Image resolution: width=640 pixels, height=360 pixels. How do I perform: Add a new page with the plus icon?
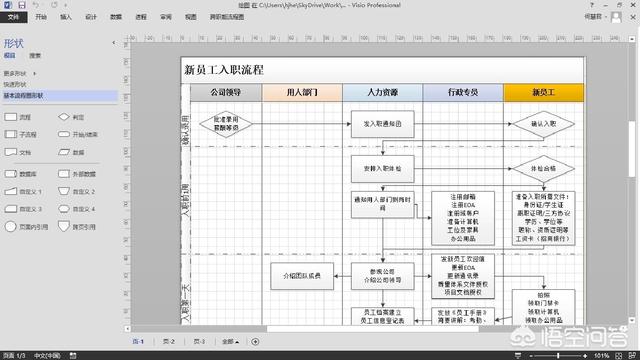click(x=255, y=342)
